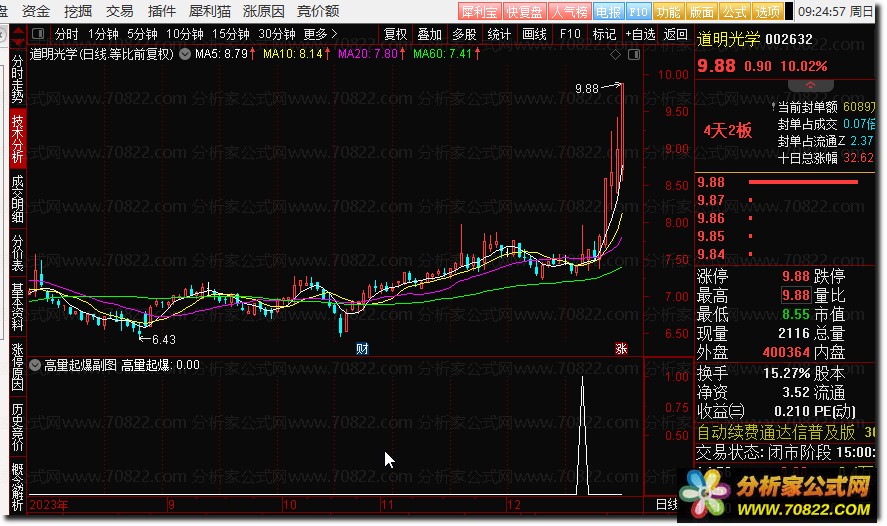
Task: Click the 人气榜 button
Action: coord(570,11)
